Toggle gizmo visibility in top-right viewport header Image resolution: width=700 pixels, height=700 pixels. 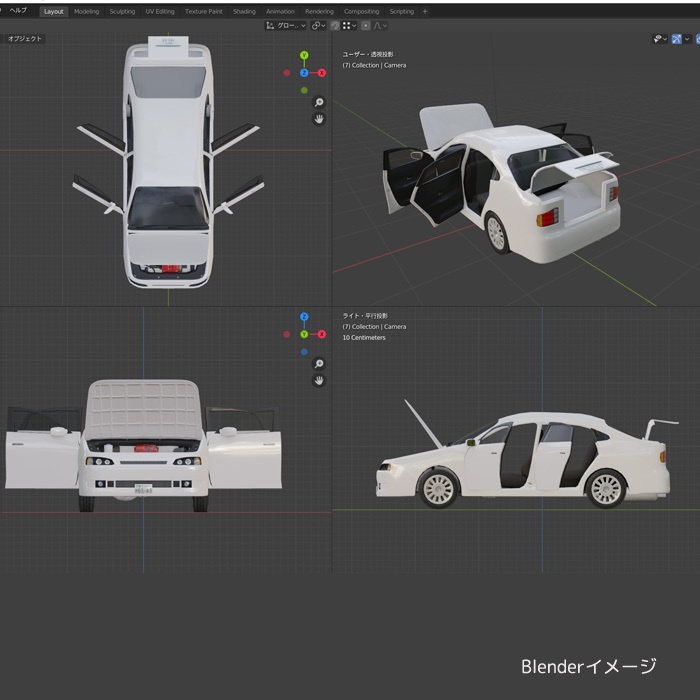[677, 39]
